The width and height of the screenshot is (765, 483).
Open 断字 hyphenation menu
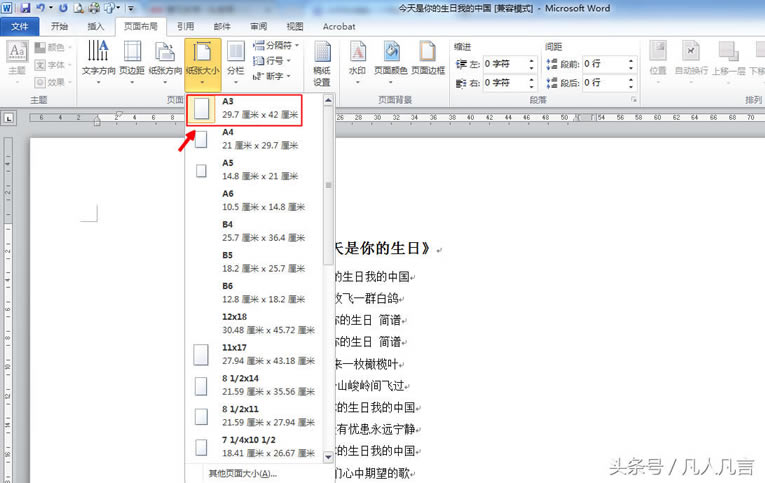[272, 76]
